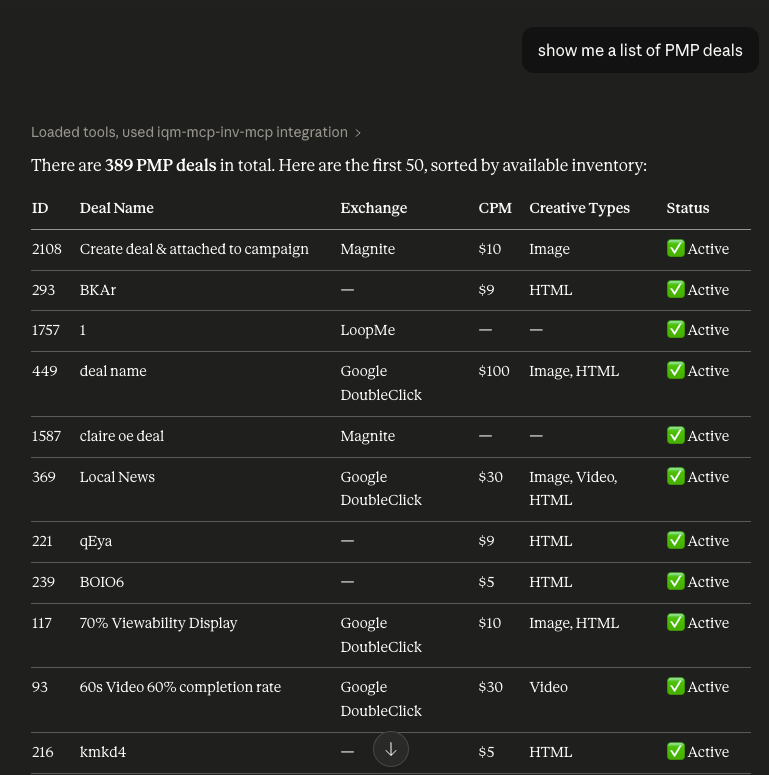Click ID cell '449'

(44, 371)
